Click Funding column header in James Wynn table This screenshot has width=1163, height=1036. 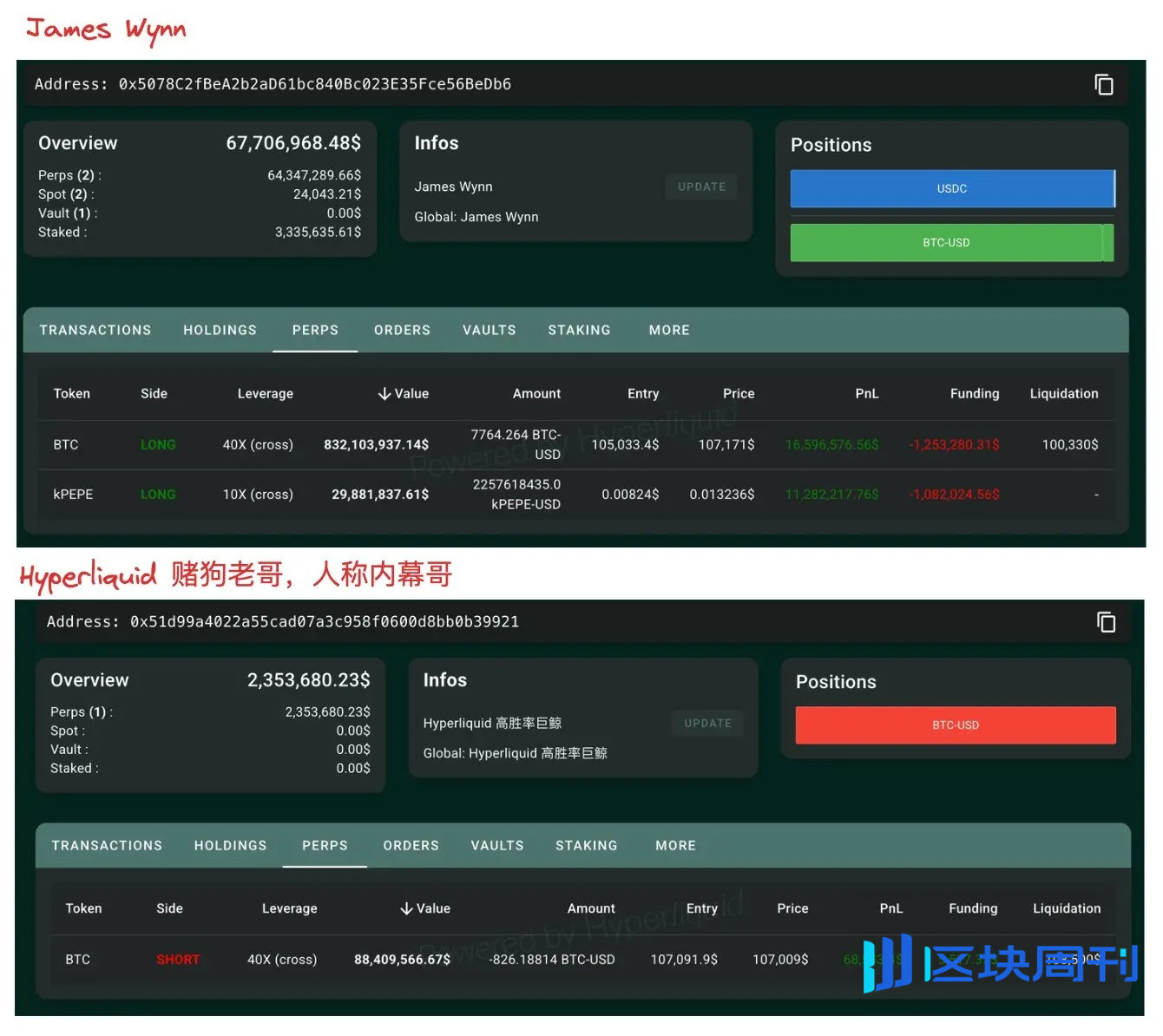click(x=975, y=394)
